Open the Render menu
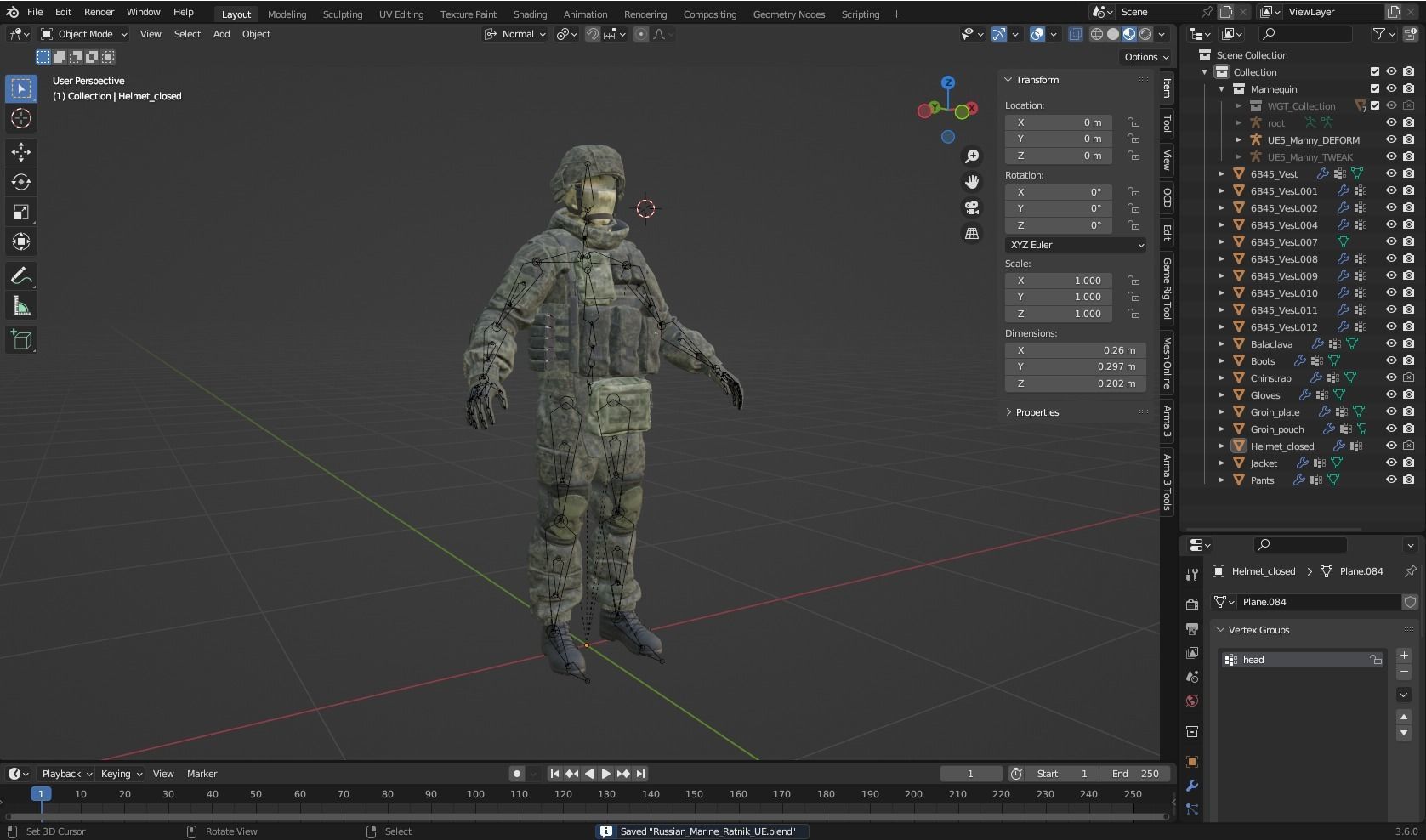 pos(99,12)
